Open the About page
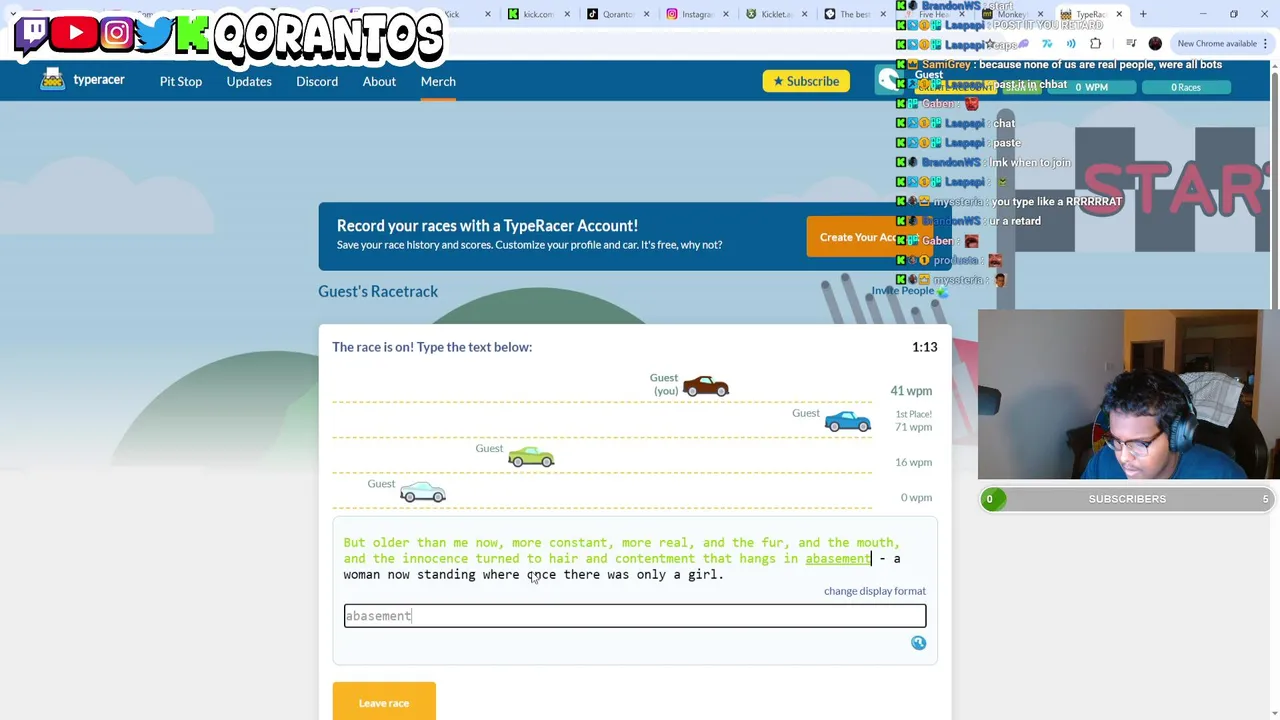This screenshot has width=1280, height=720. (379, 81)
